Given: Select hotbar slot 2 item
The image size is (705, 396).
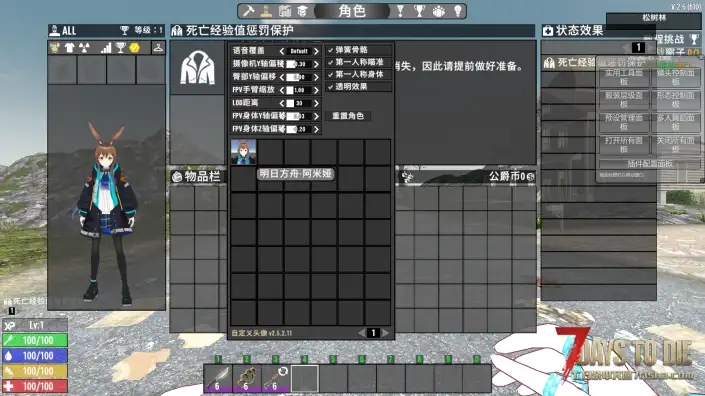Looking at the screenshot, I should [x=246, y=378].
